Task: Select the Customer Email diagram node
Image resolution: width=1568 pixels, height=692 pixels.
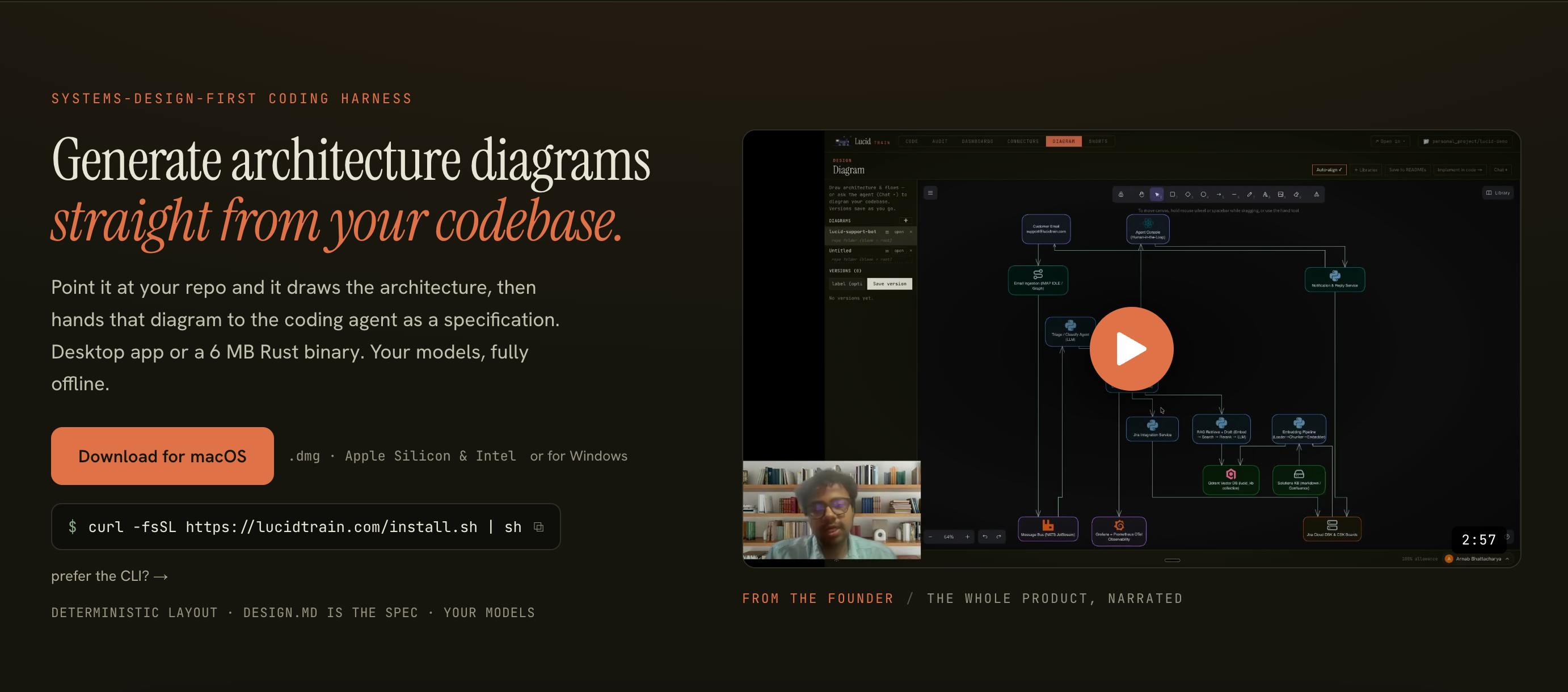Action: click(x=1046, y=229)
